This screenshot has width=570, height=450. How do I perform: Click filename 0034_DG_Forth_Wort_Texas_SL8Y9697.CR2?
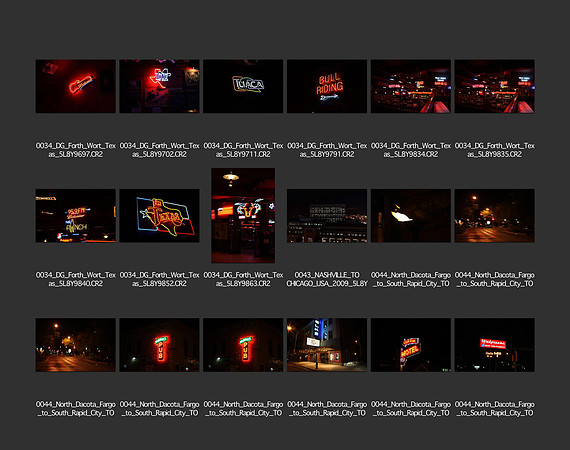coord(76,150)
